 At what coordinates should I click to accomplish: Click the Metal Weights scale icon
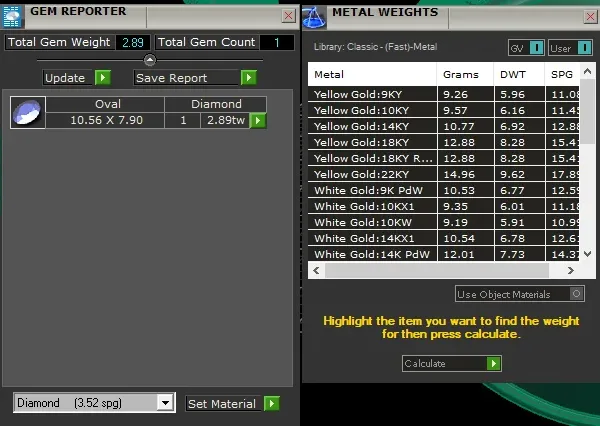pyautogui.click(x=314, y=18)
